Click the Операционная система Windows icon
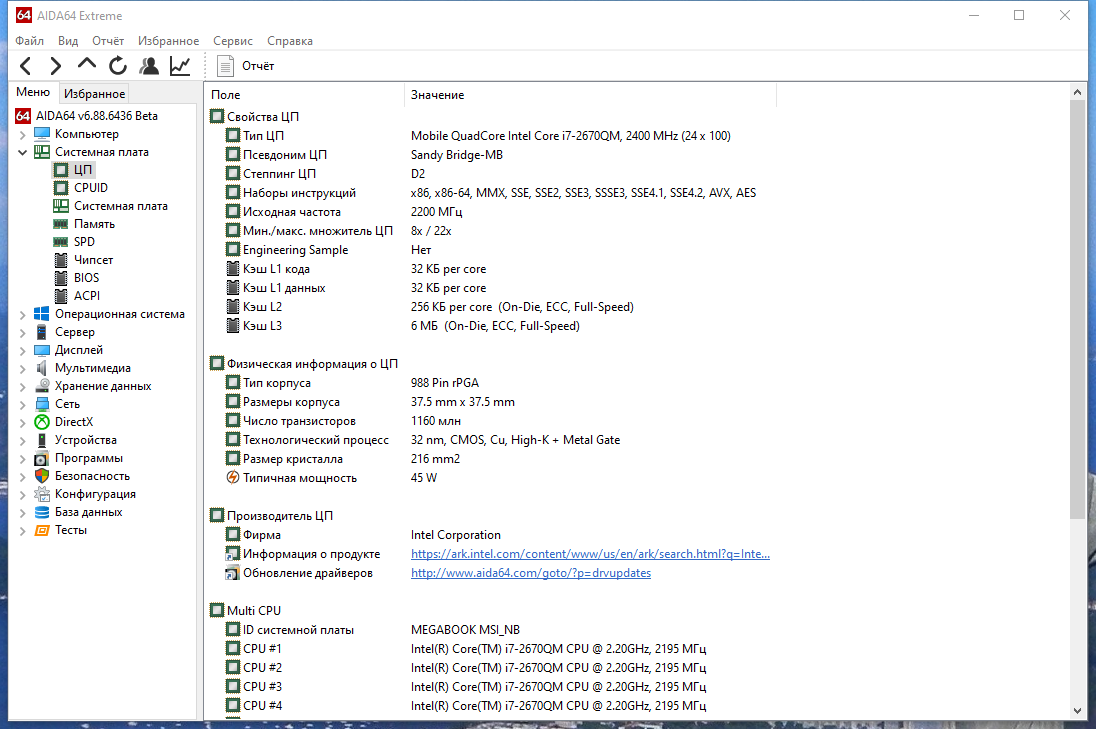Screen dimensions: 1096x729 tap(42, 314)
